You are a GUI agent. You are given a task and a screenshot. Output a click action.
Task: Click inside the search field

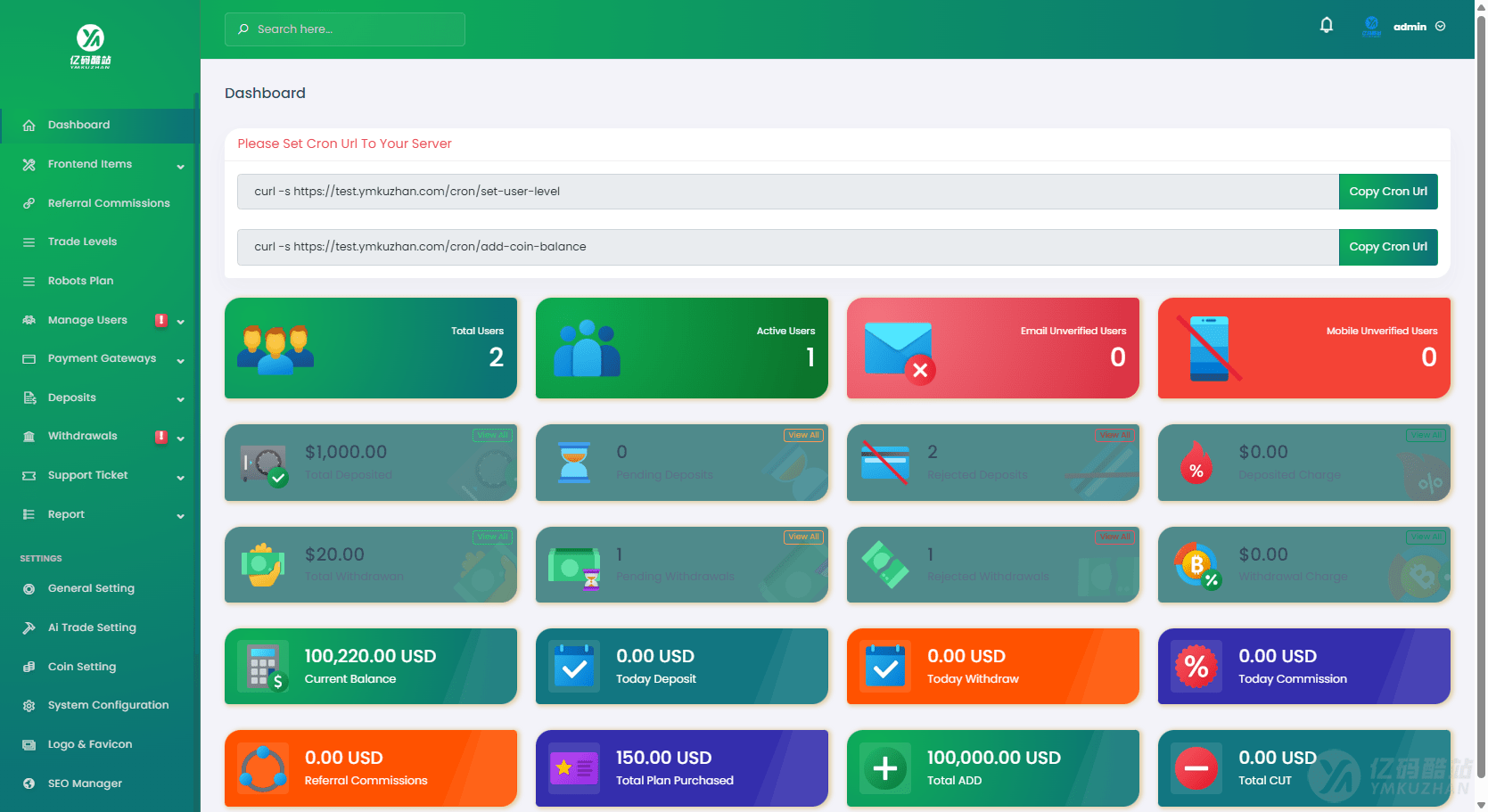(344, 29)
